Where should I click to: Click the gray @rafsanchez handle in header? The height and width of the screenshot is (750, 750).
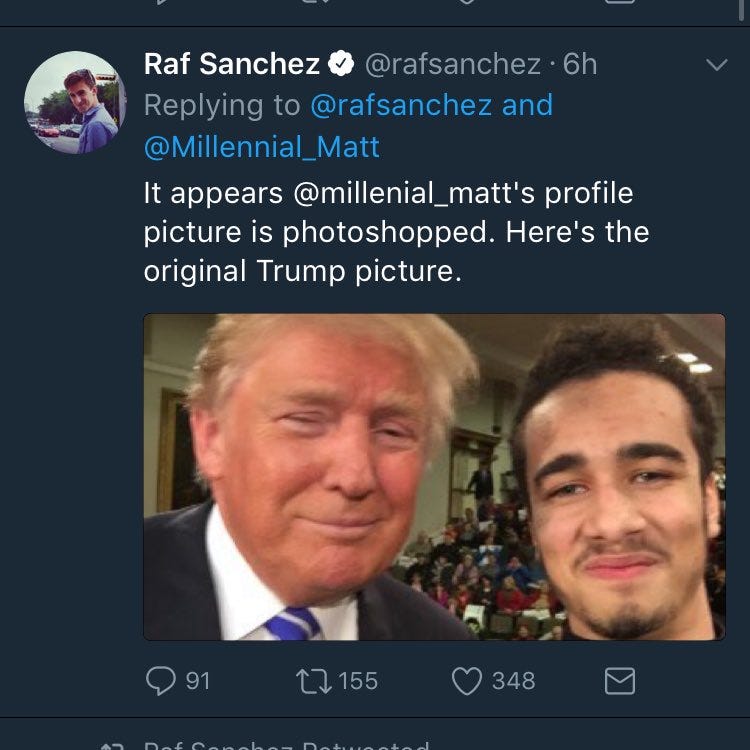click(452, 65)
